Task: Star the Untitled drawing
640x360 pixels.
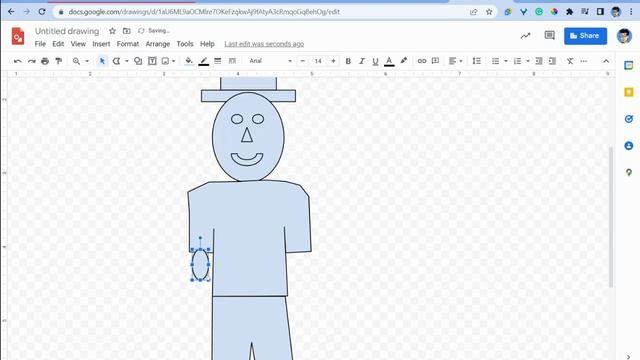Action: [112, 31]
